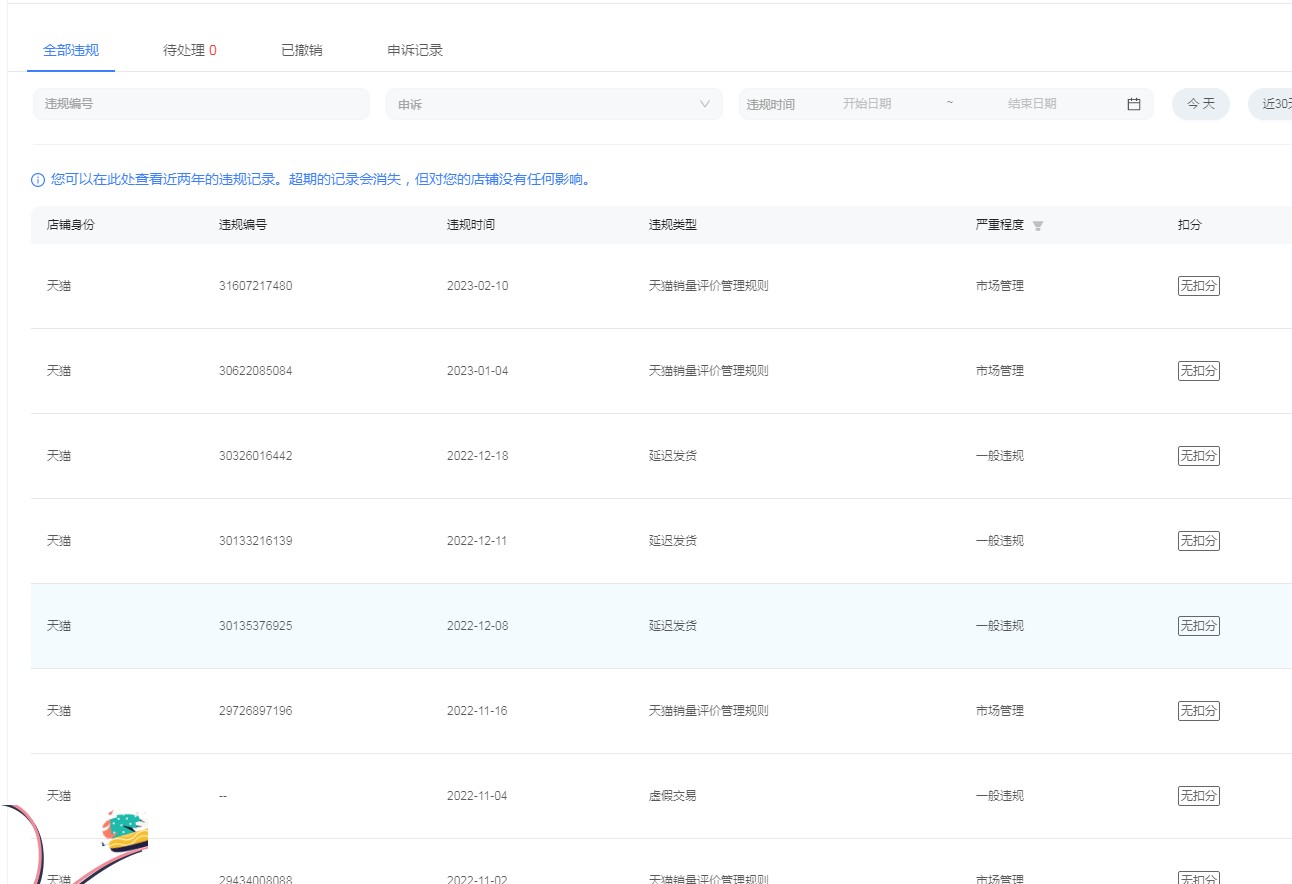Select violation number 30622085084
Viewport: 1292px width, 884px height.
pyautogui.click(x=256, y=371)
